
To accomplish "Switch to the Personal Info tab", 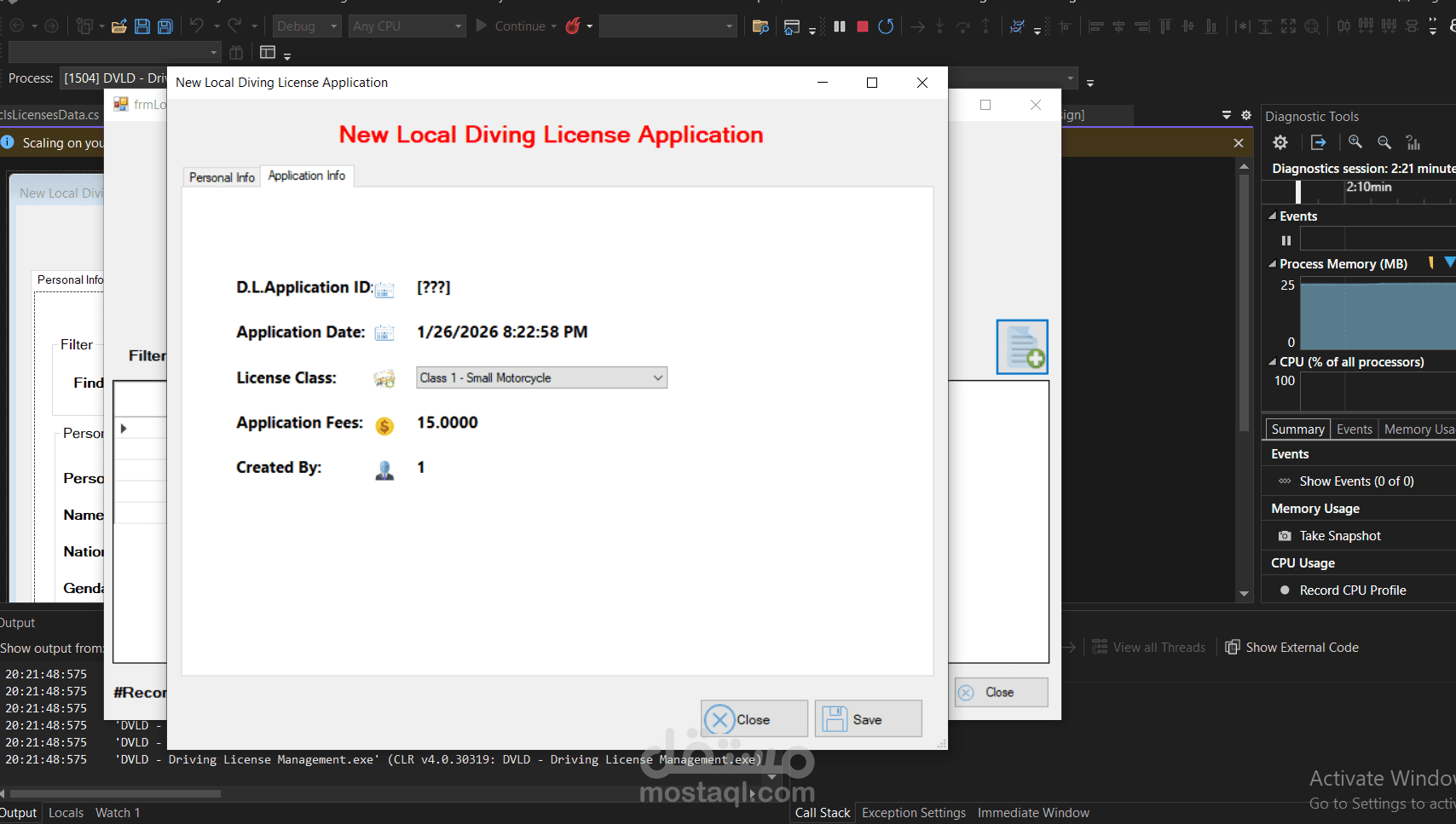I will [221, 176].
